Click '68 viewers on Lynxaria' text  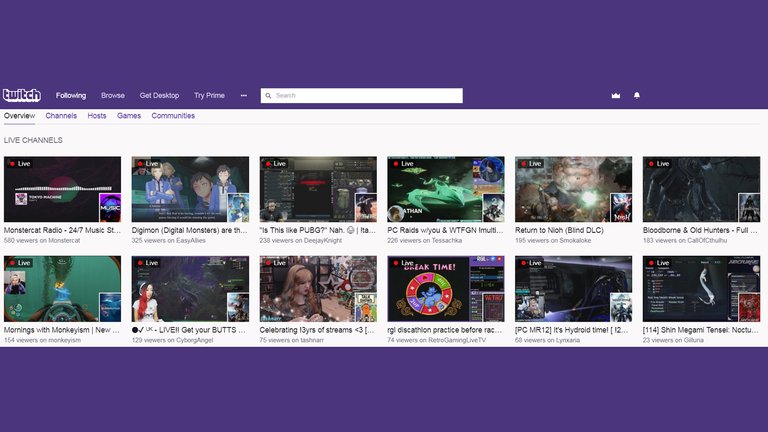coord(548,340)
